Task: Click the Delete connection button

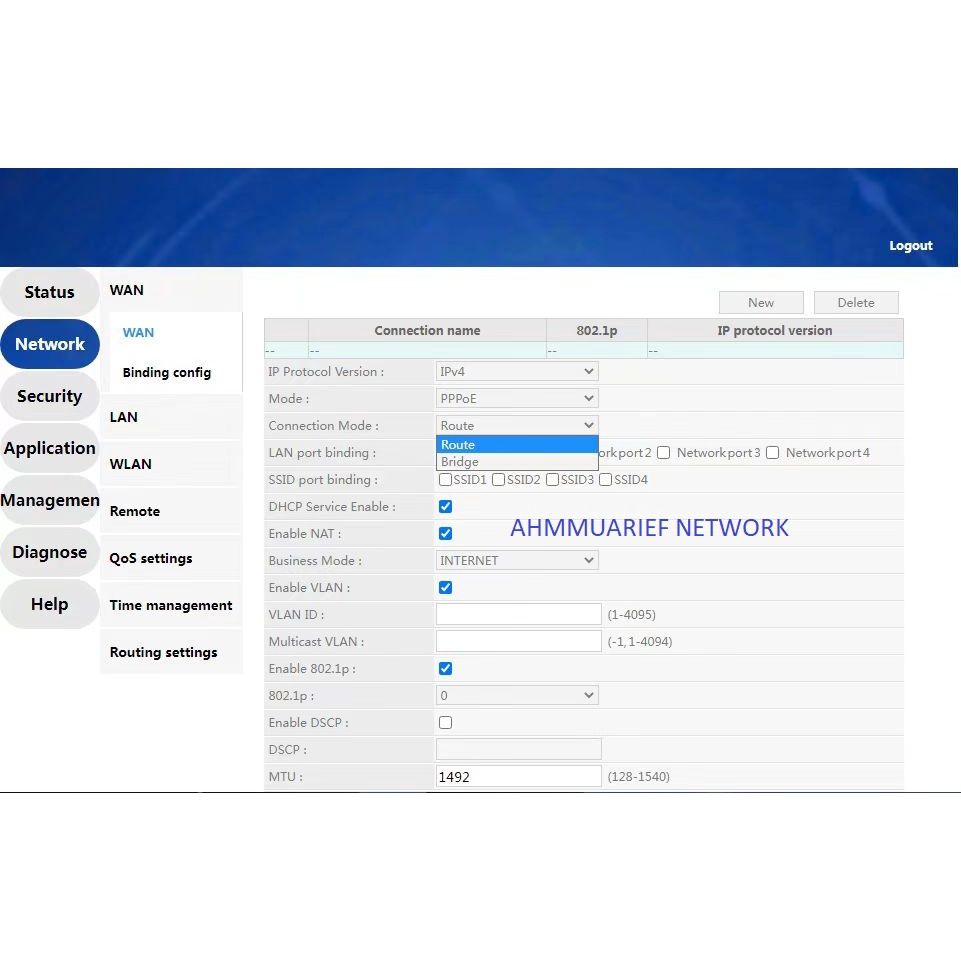Action: point(855,303)
